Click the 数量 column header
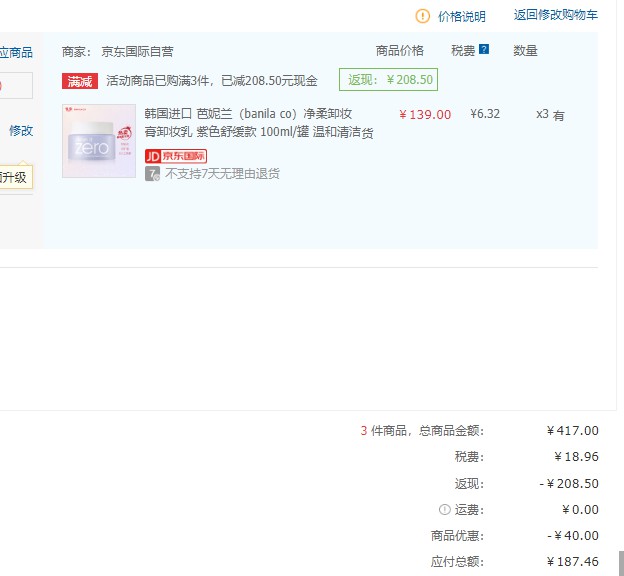Viewport: 624px width, 576px height. pos(525,51)
